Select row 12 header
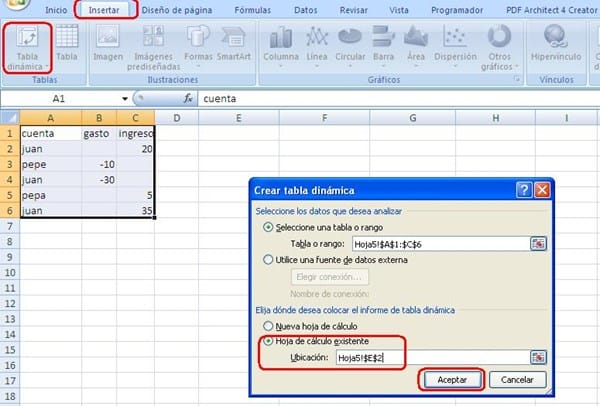 10,303
